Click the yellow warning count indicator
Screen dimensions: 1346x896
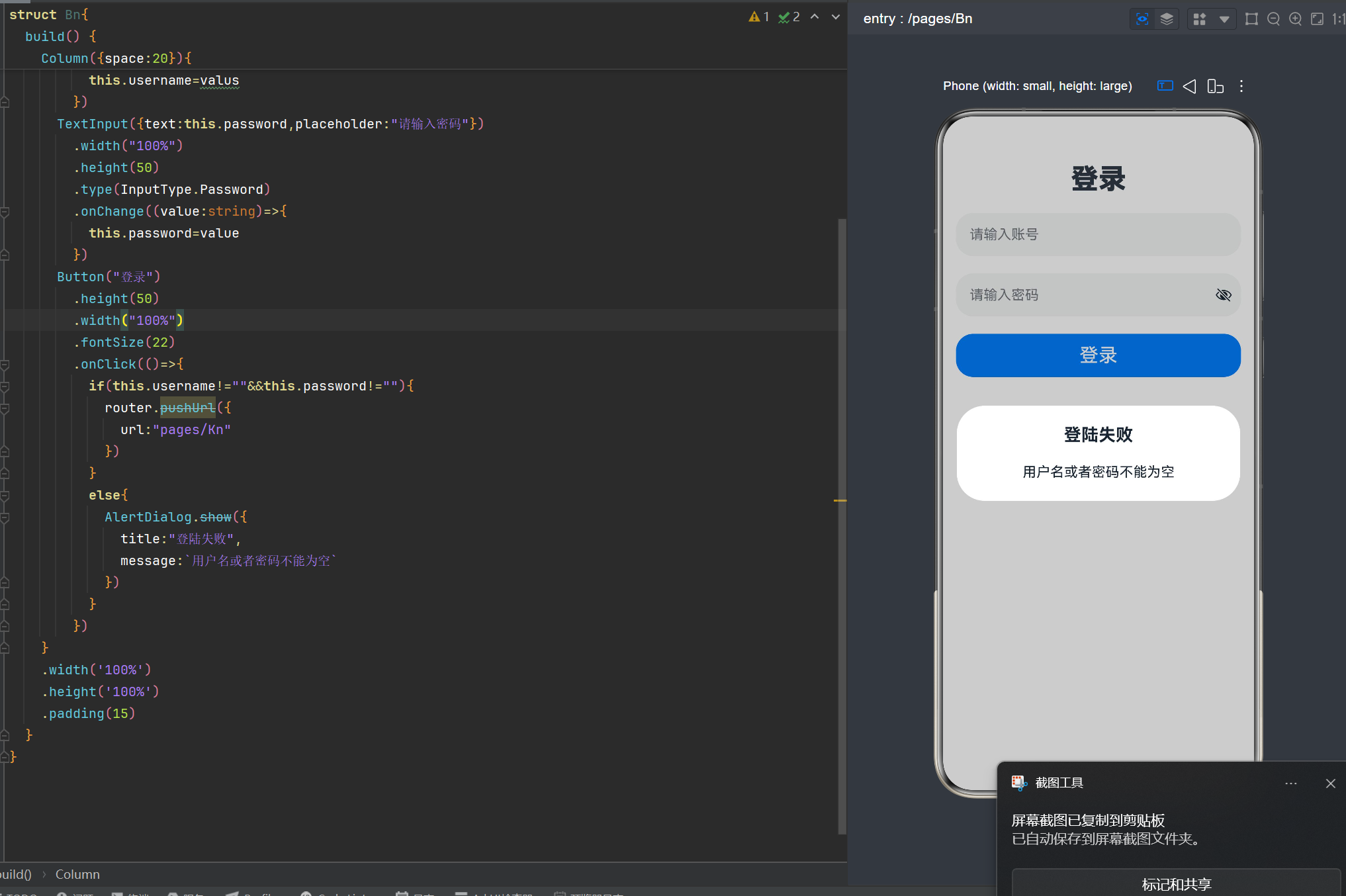759,17
